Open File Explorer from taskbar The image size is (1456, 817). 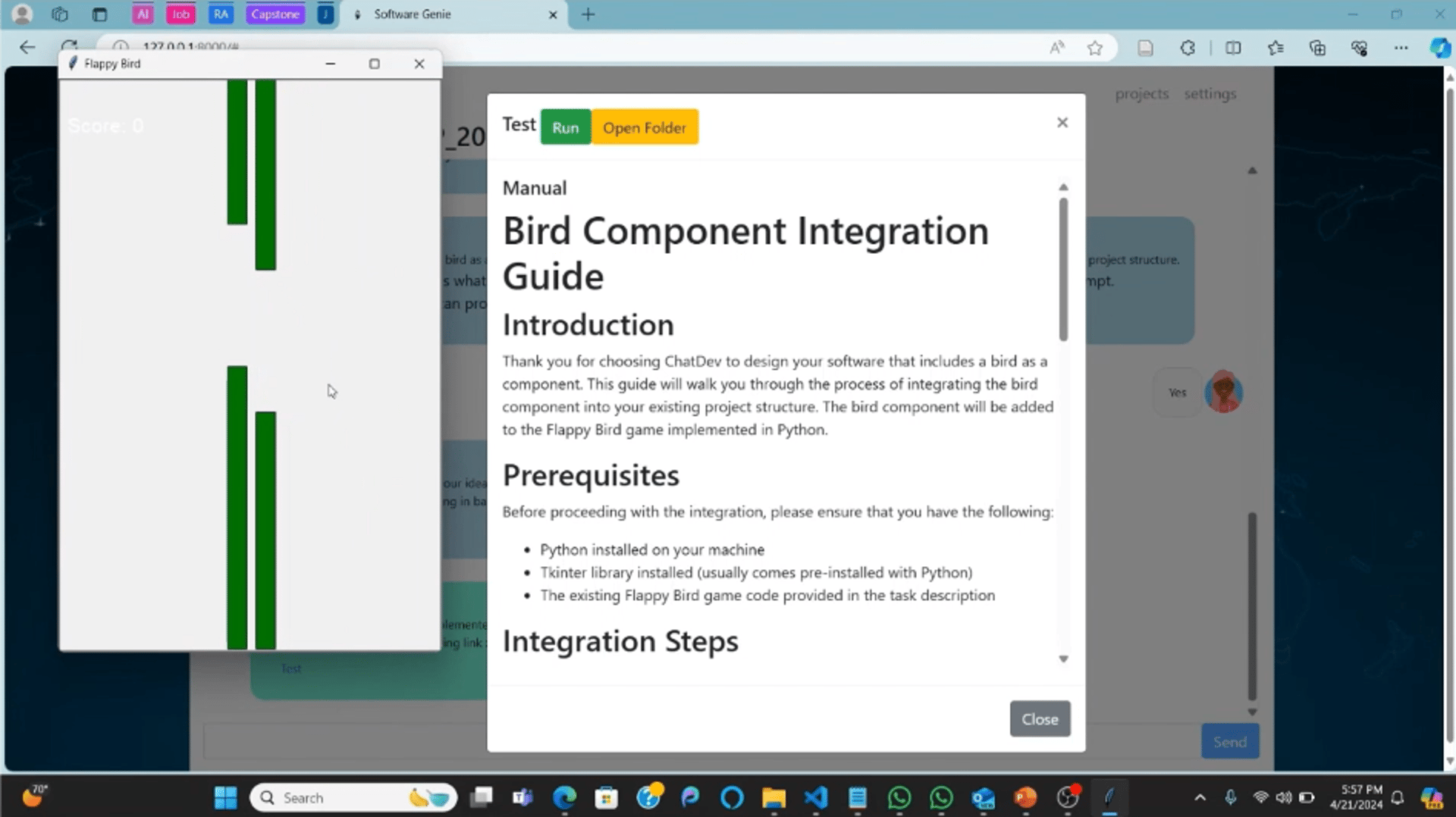point(773,797)
